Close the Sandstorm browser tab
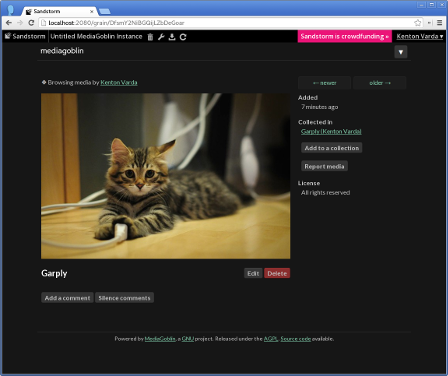Image resolution: width=448 pixels, height=376 pixels. click(92, 11)
